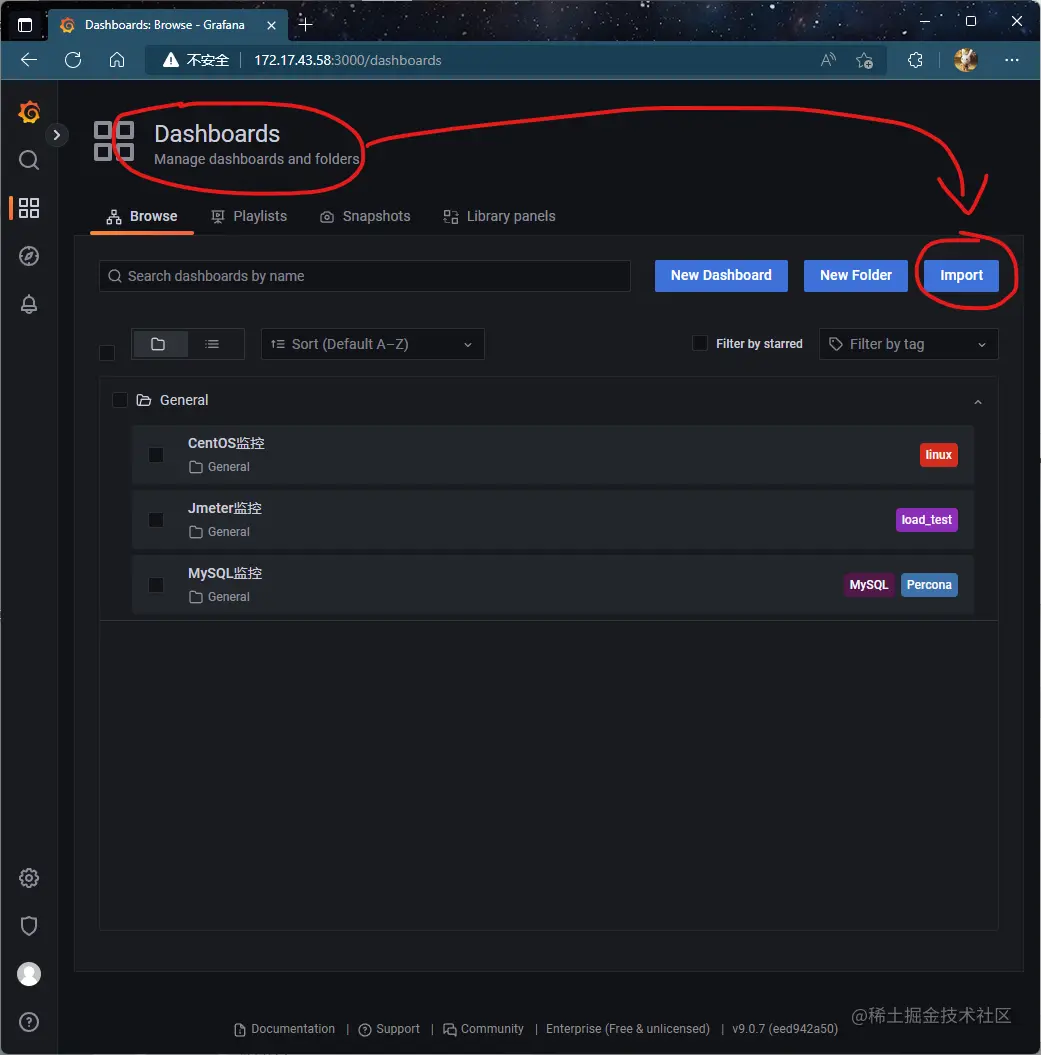
Task: Tick the select-all checkbox above the list
Action: (x=107, y=353)
